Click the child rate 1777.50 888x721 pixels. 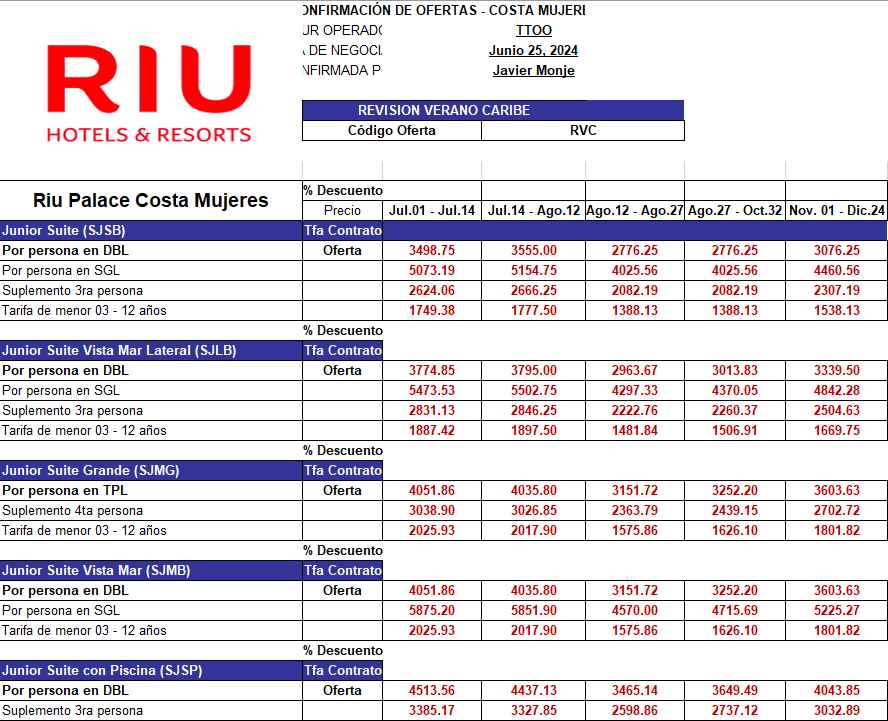click(533, 310)
